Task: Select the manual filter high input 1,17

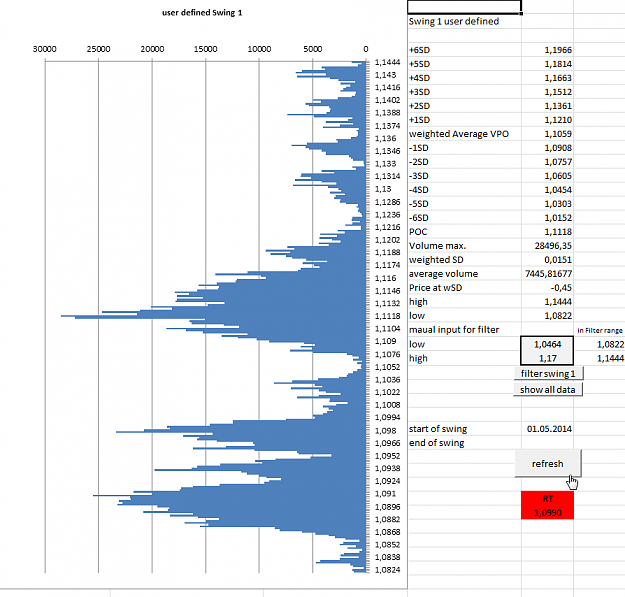Action: 547,358
